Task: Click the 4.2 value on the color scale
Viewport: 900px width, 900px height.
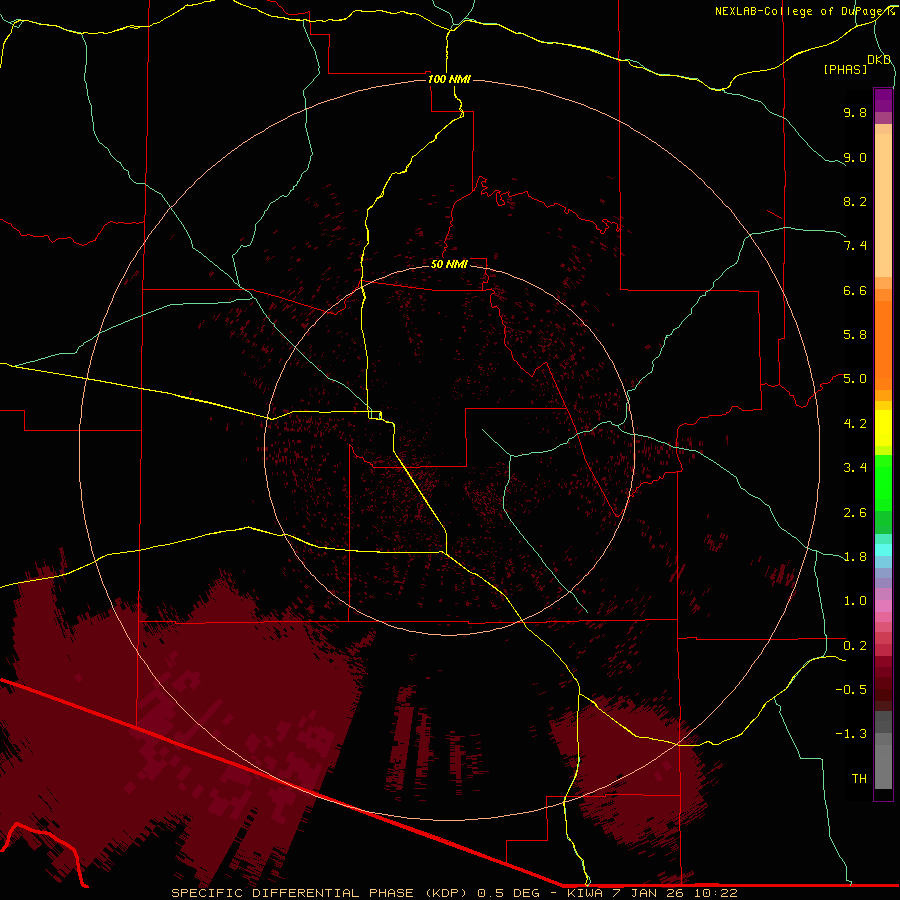Action: coord(855,424)
